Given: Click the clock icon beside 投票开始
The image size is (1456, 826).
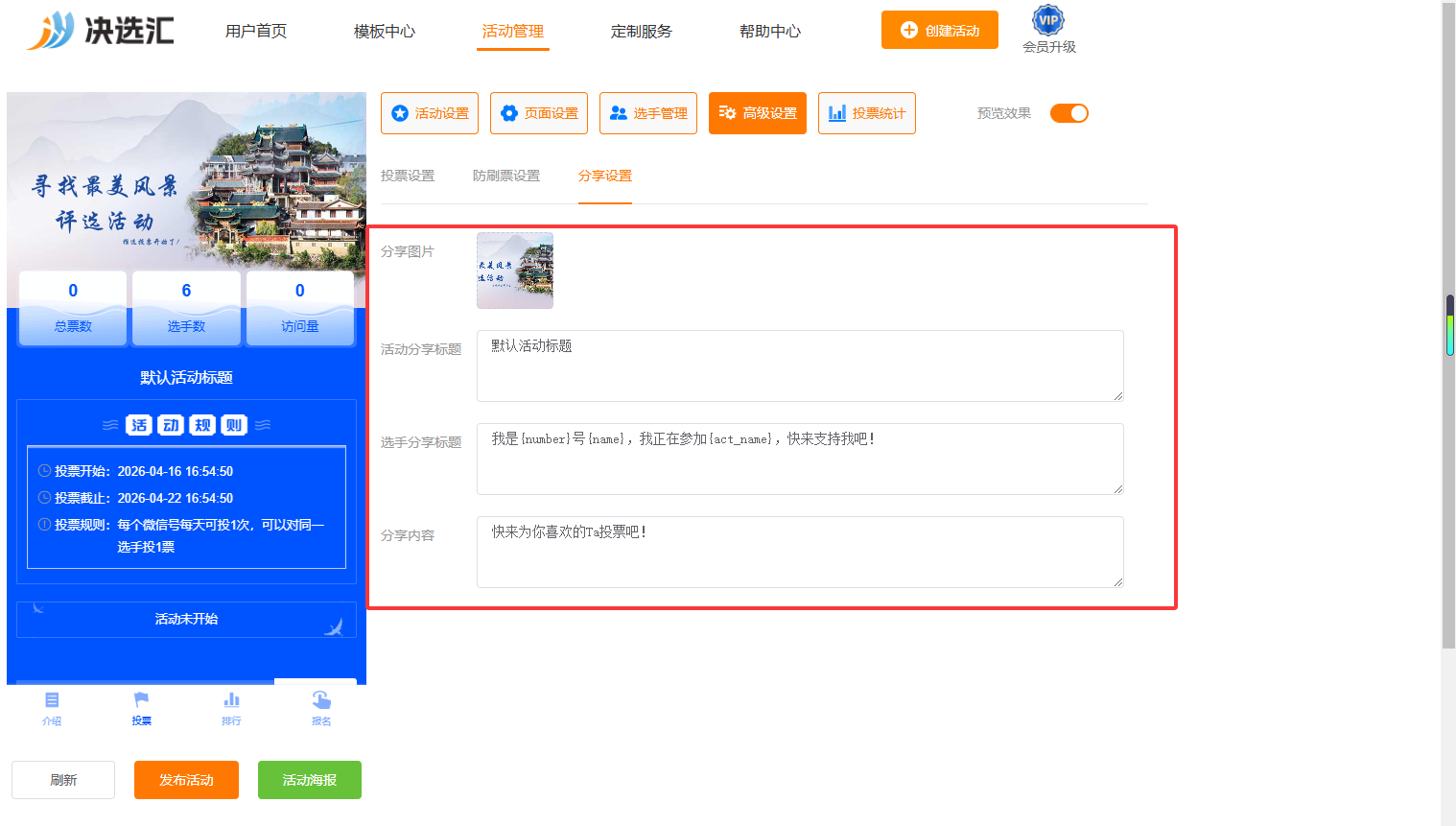Looking at the screenshot, I should (44, 471).
